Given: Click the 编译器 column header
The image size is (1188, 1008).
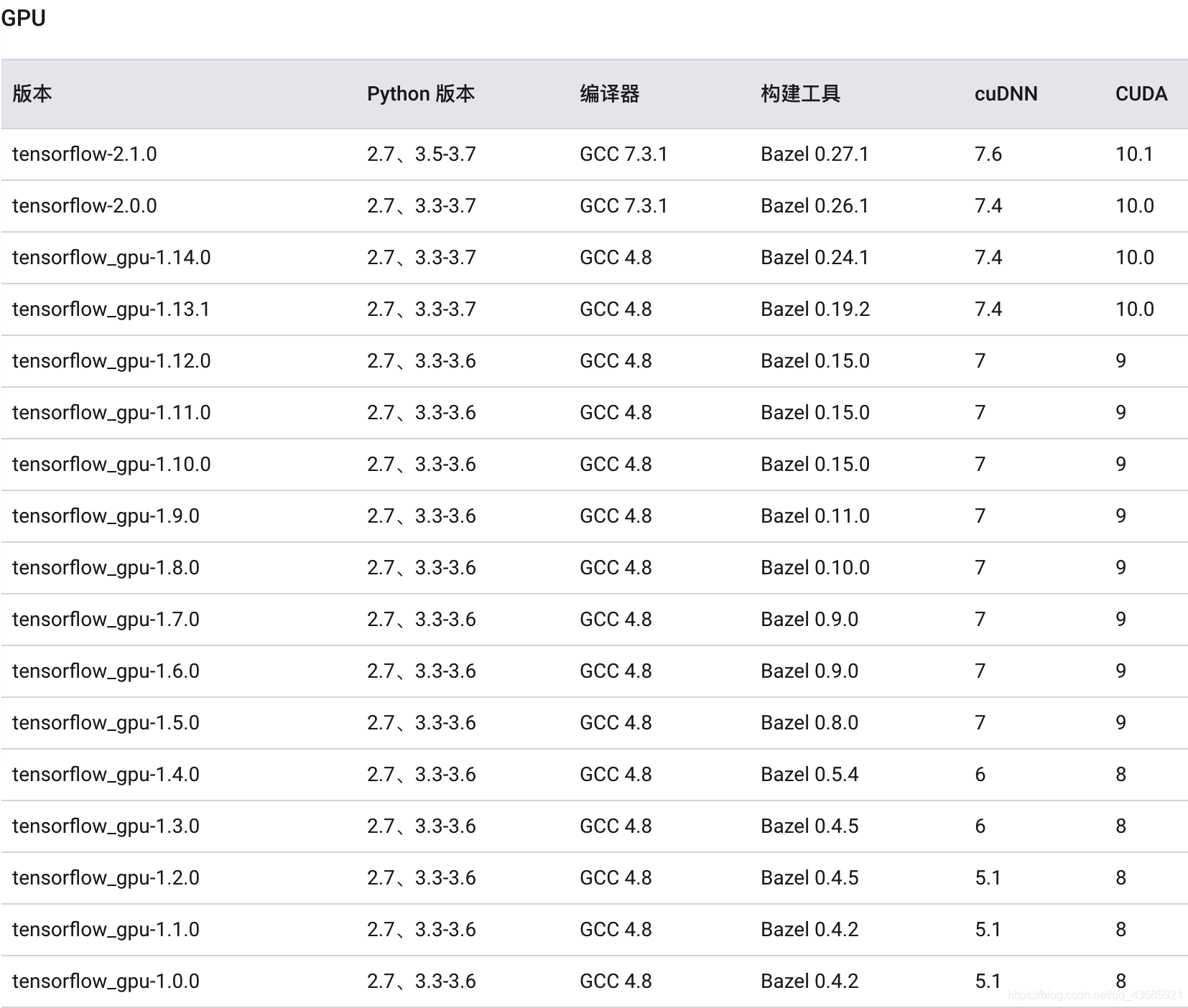Looking at the screenshot, I should coord(609,94).
